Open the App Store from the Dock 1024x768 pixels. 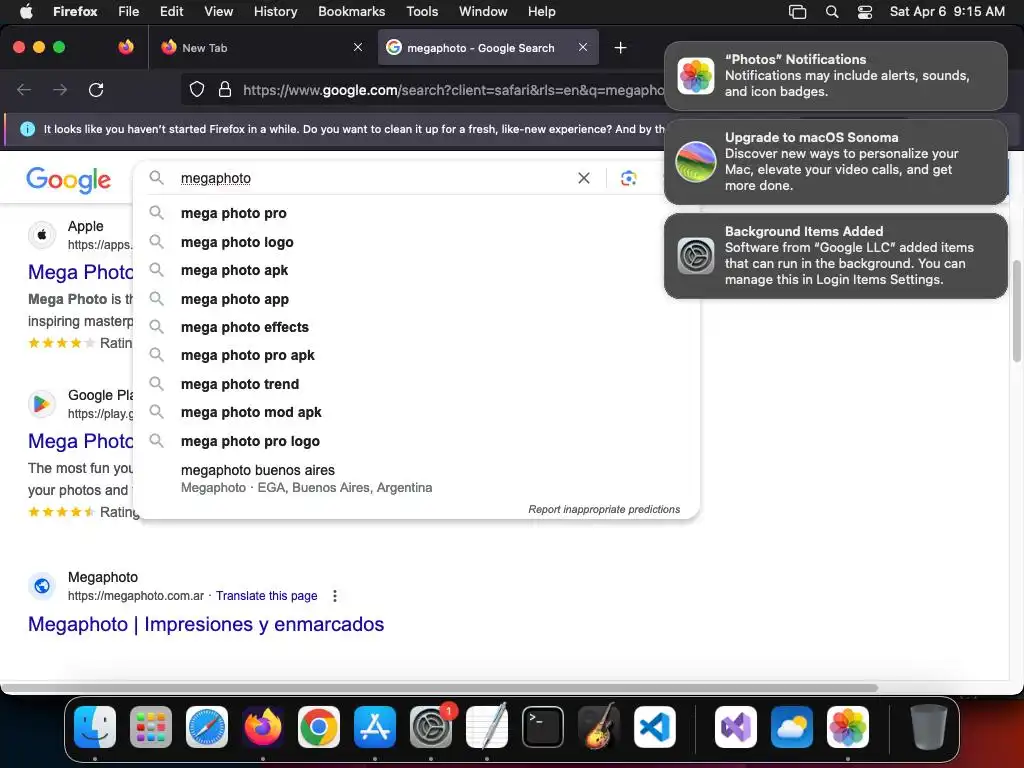click(x=375, y=727)
